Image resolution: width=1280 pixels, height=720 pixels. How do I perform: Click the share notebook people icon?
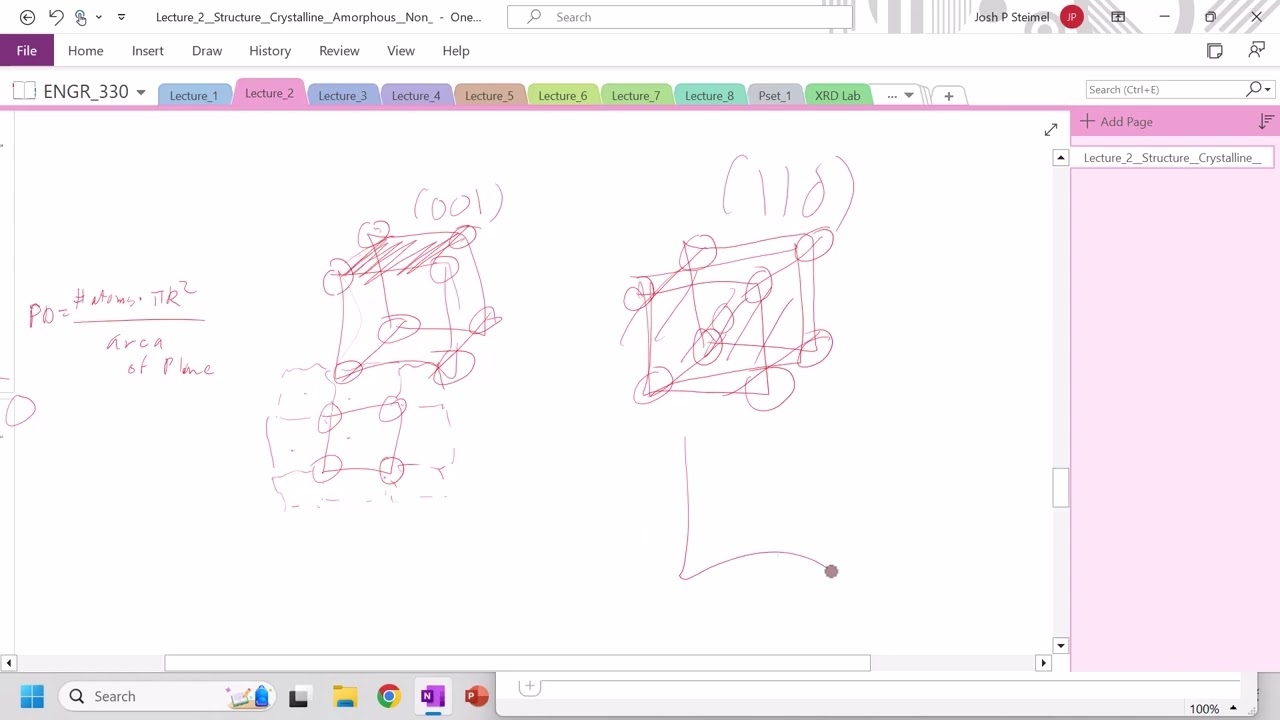pos(1257,51)
